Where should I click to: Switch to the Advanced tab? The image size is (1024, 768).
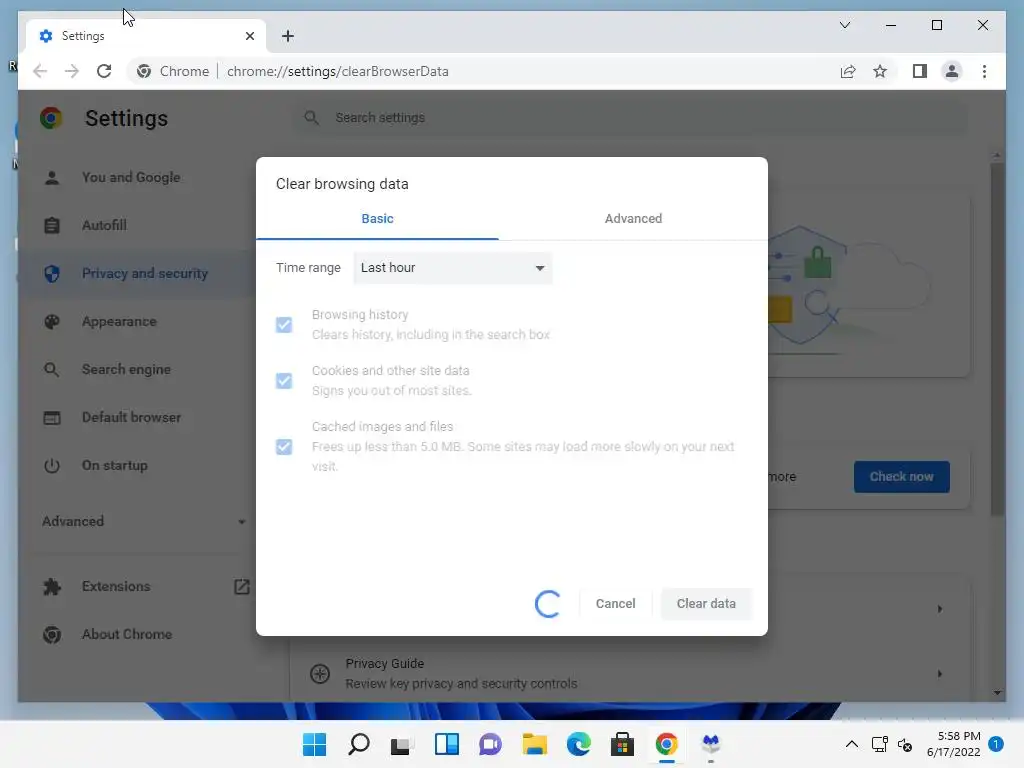tap(633, 219)
